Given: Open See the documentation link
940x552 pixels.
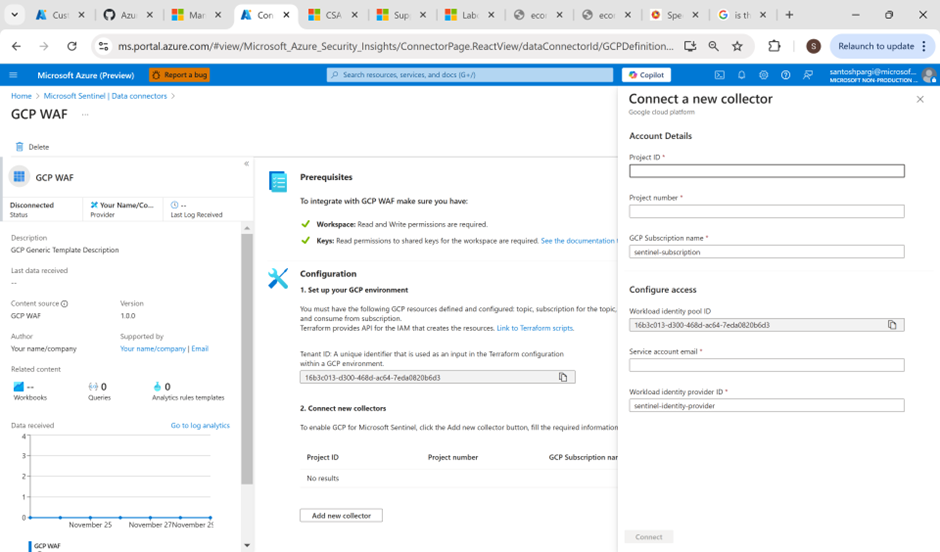Looking at the screenshot, I should pyautogui.click(x=579, y=241).
